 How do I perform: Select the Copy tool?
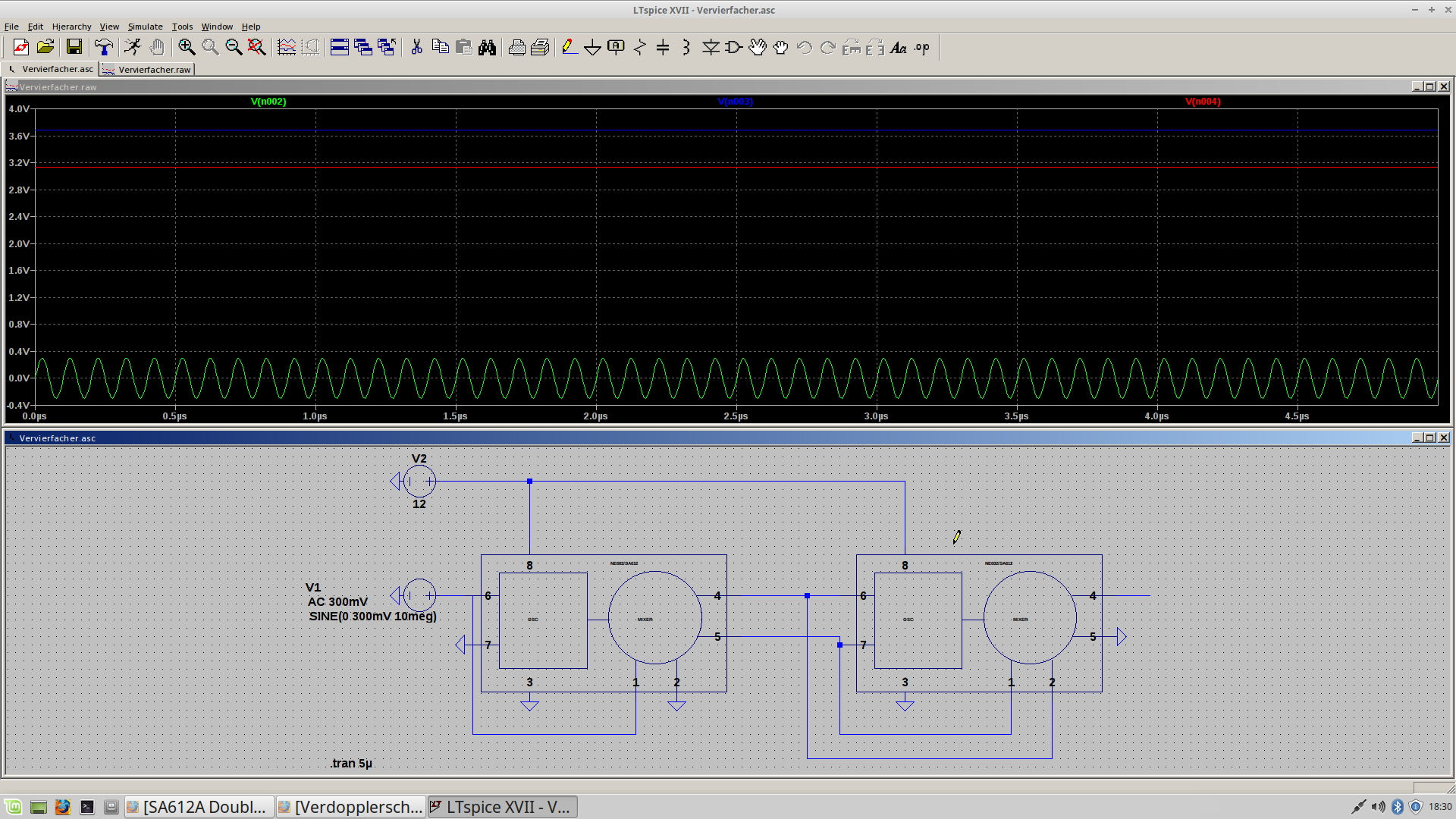440,47
